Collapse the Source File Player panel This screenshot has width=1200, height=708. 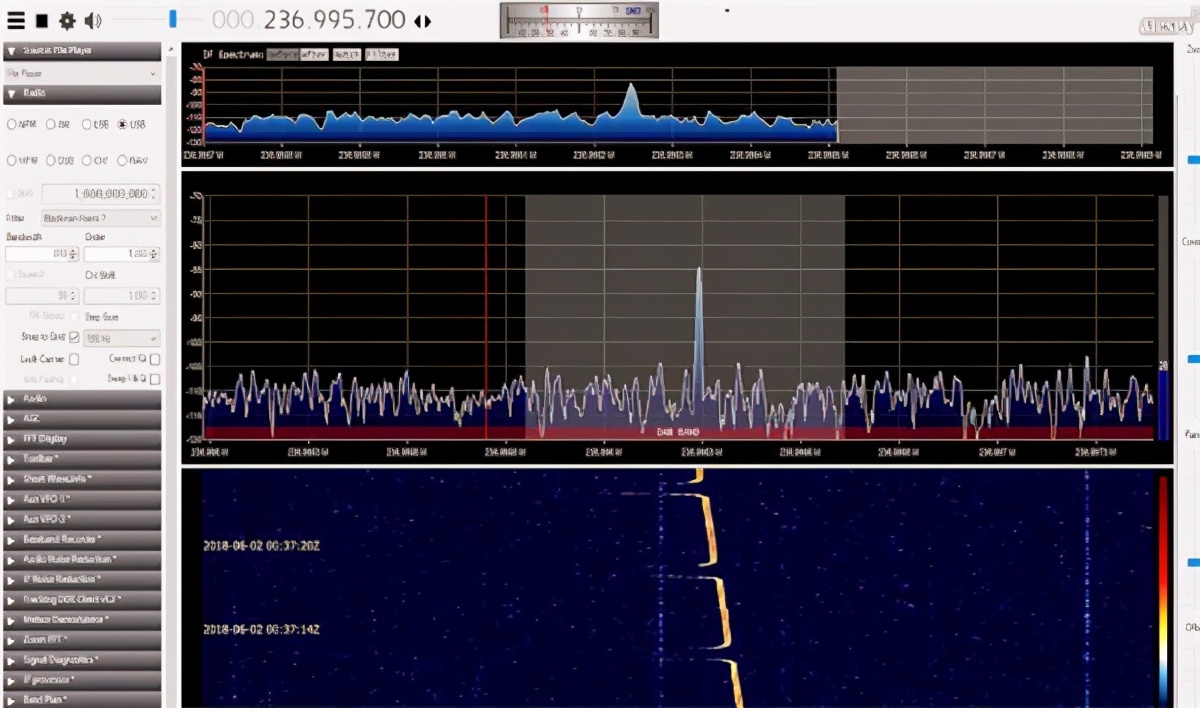pyautogui.click(x=82, y=52)
